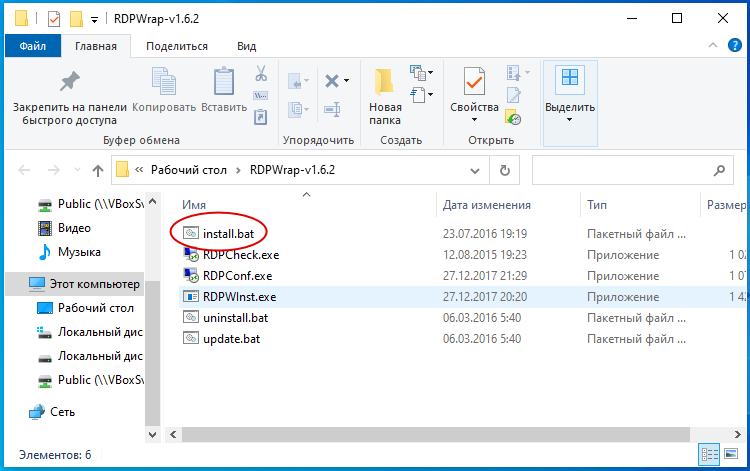Click the Up one level arrow
750x471 pixels.
click(x=98, y=170)
